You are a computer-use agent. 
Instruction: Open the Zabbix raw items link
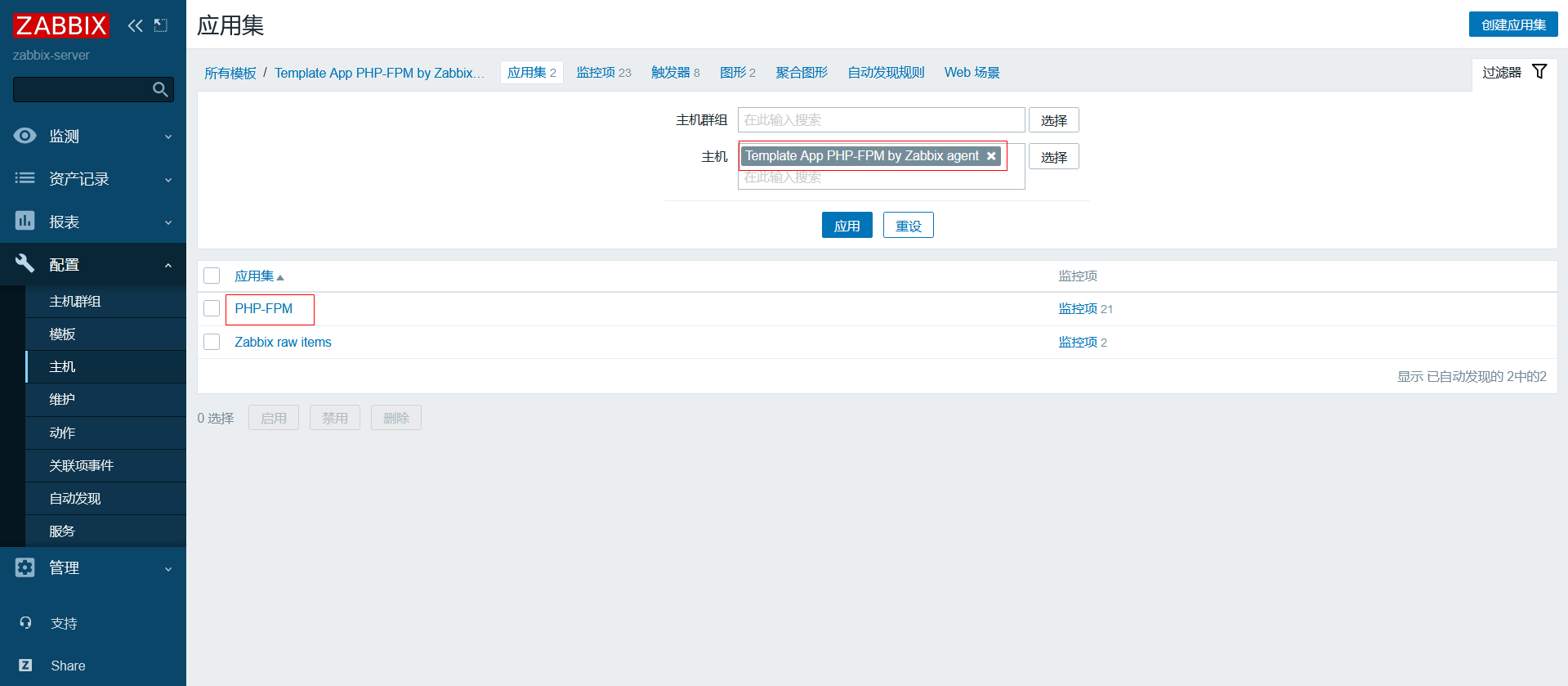(x=284, y=342)
